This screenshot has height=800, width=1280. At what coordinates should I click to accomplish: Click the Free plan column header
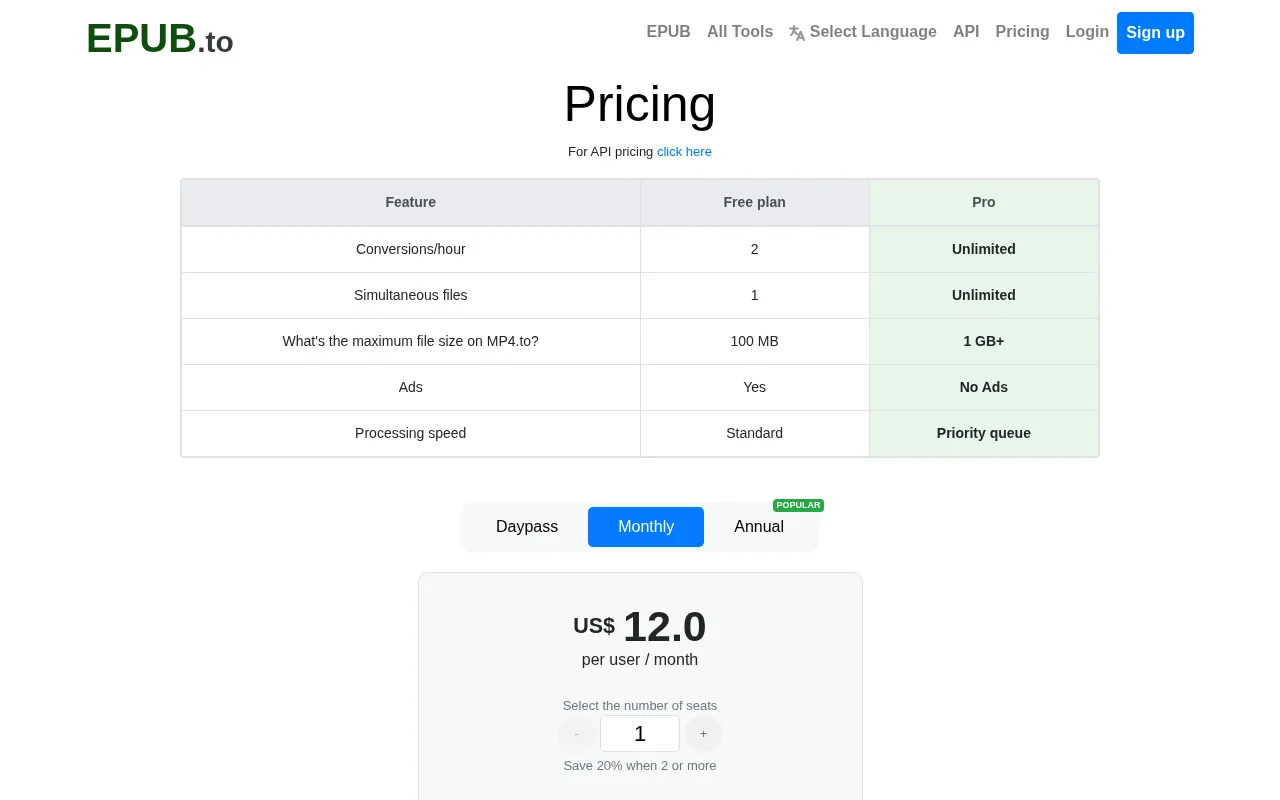755,202
